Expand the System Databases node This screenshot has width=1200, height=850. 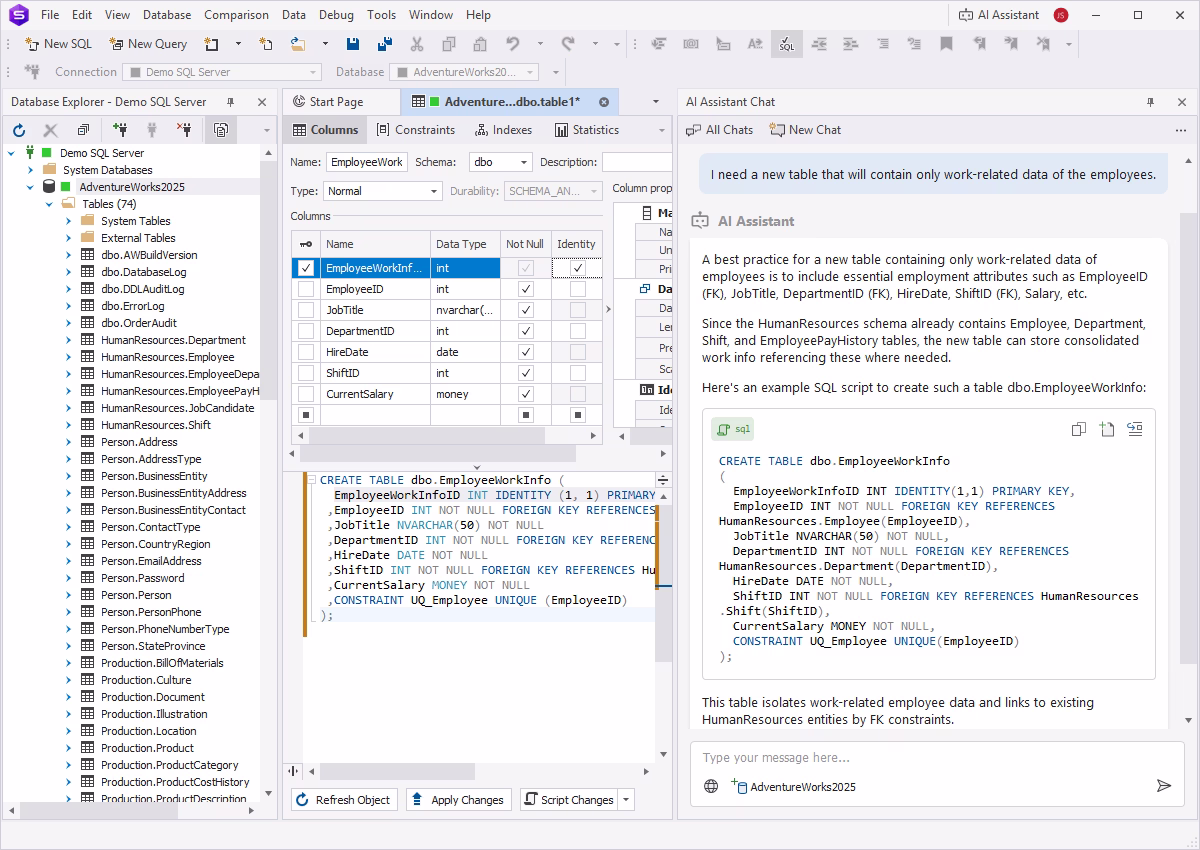(30, 170)
